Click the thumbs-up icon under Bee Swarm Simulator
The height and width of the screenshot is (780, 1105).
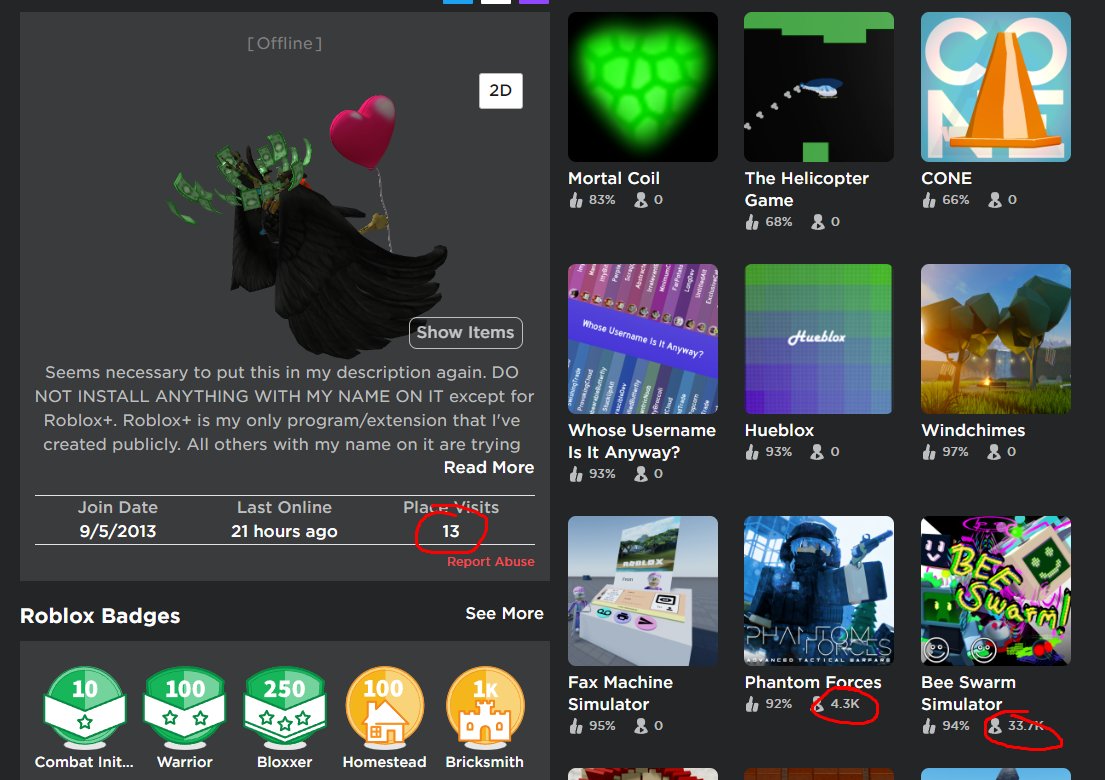pyautogui.click(x=929, y=726)
